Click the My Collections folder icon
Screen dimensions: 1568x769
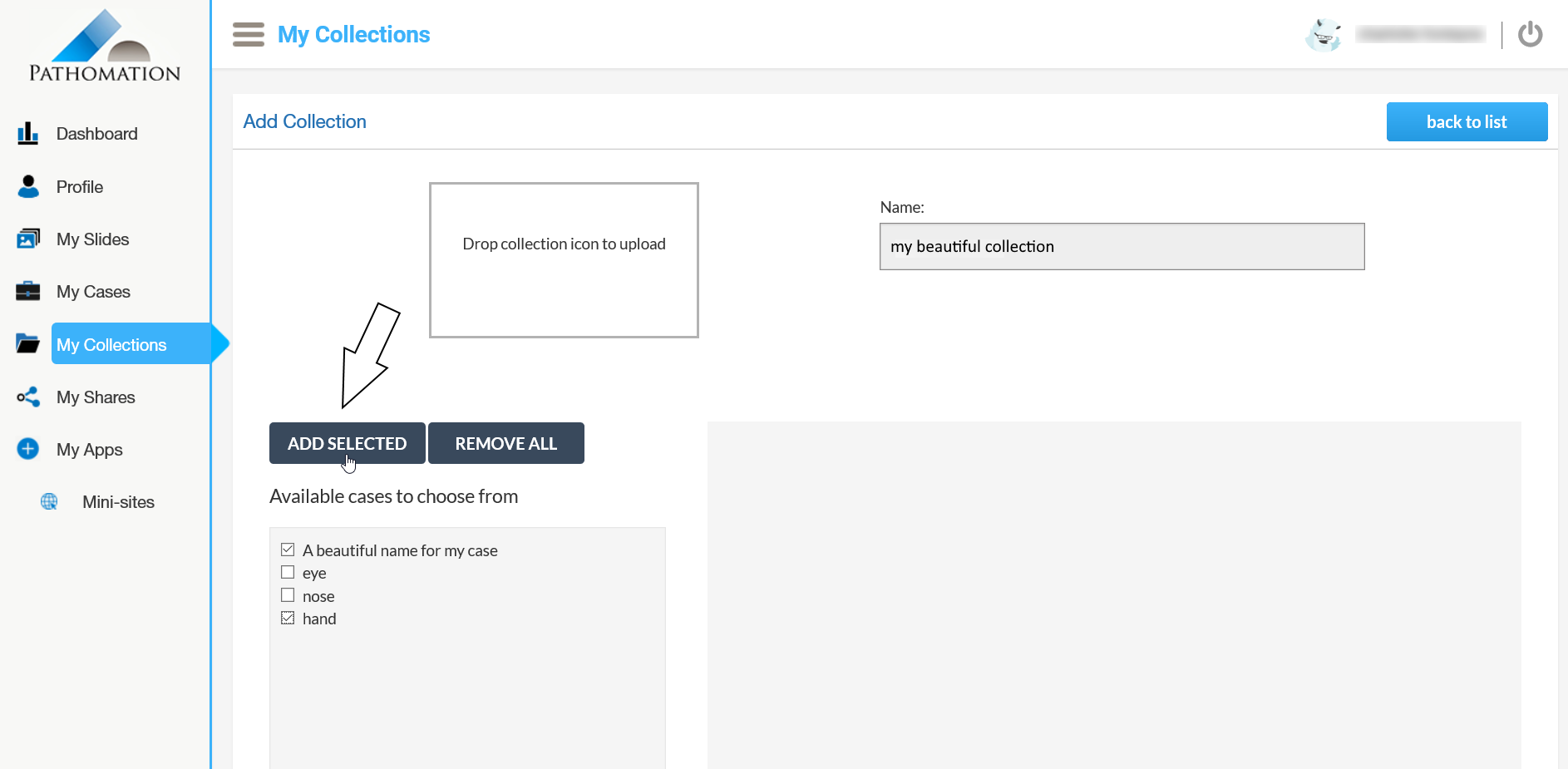coord(28,343)
